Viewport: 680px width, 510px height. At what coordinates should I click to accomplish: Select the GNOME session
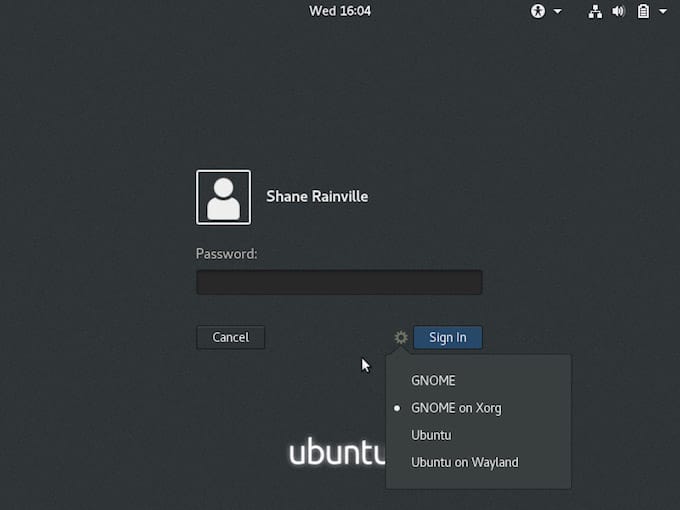478,381
